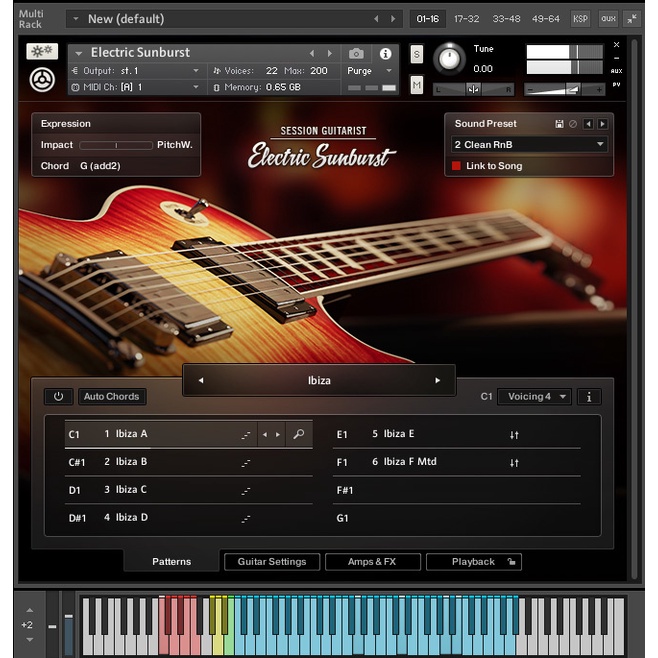Open instrument info via header i icon

click(385, 53)
